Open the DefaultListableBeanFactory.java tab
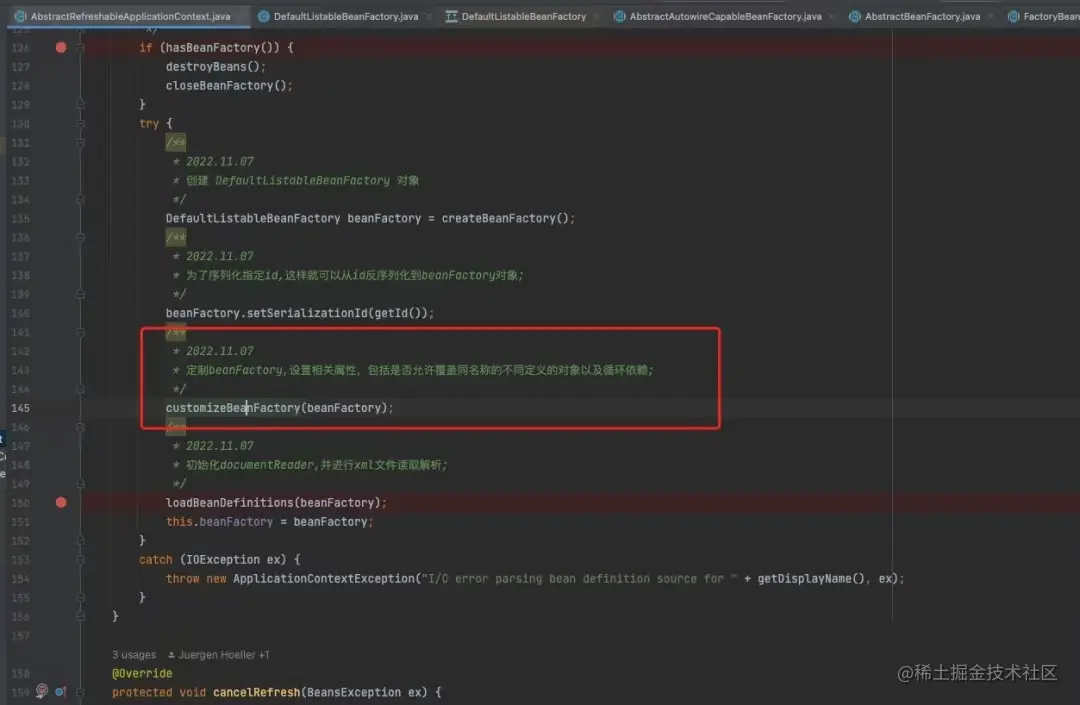Image resolution: width=1080 pixels, height=705 pixels. click(346, 16)
